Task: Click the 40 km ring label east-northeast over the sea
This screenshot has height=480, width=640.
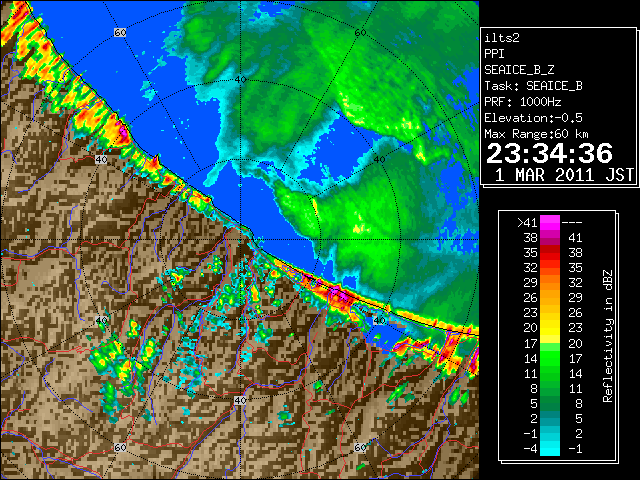Action: tap(379, 160)
